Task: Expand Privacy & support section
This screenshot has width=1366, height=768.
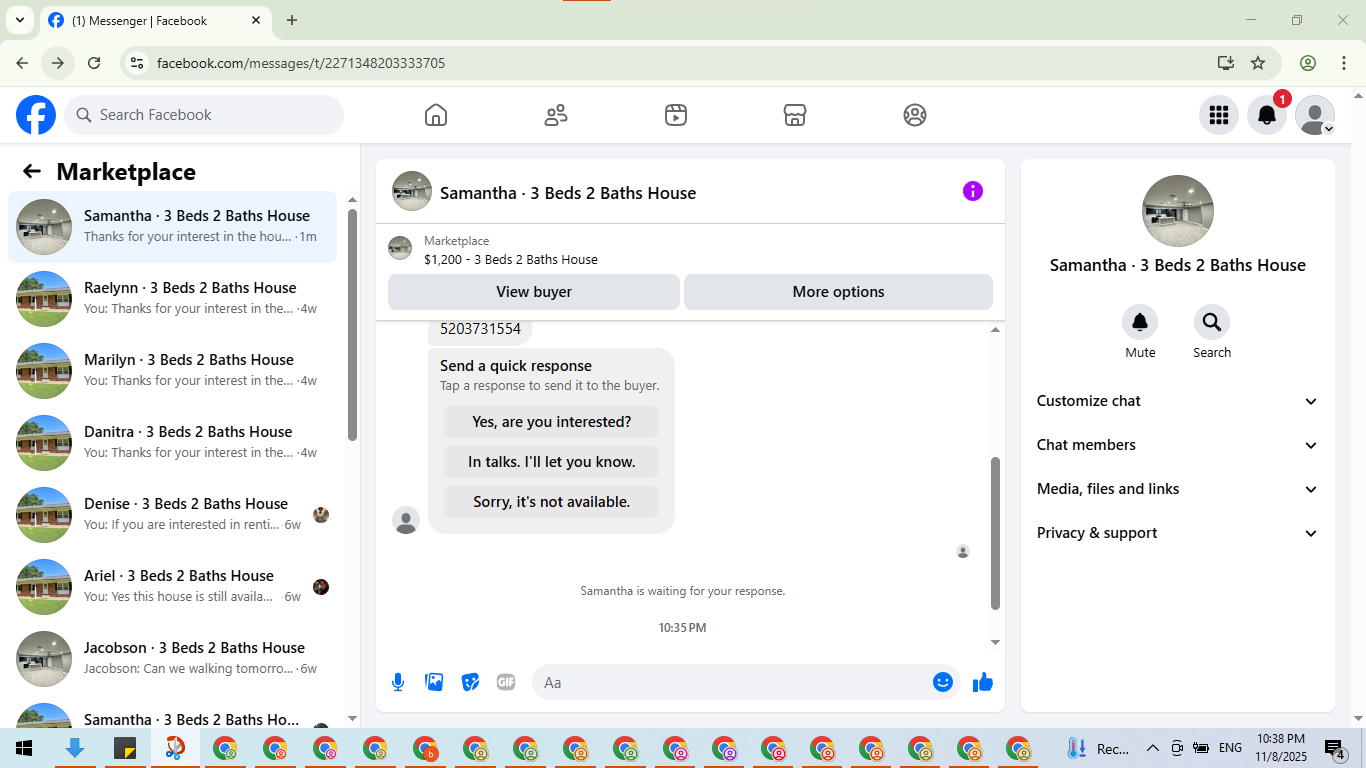Action: (1178, 533)
